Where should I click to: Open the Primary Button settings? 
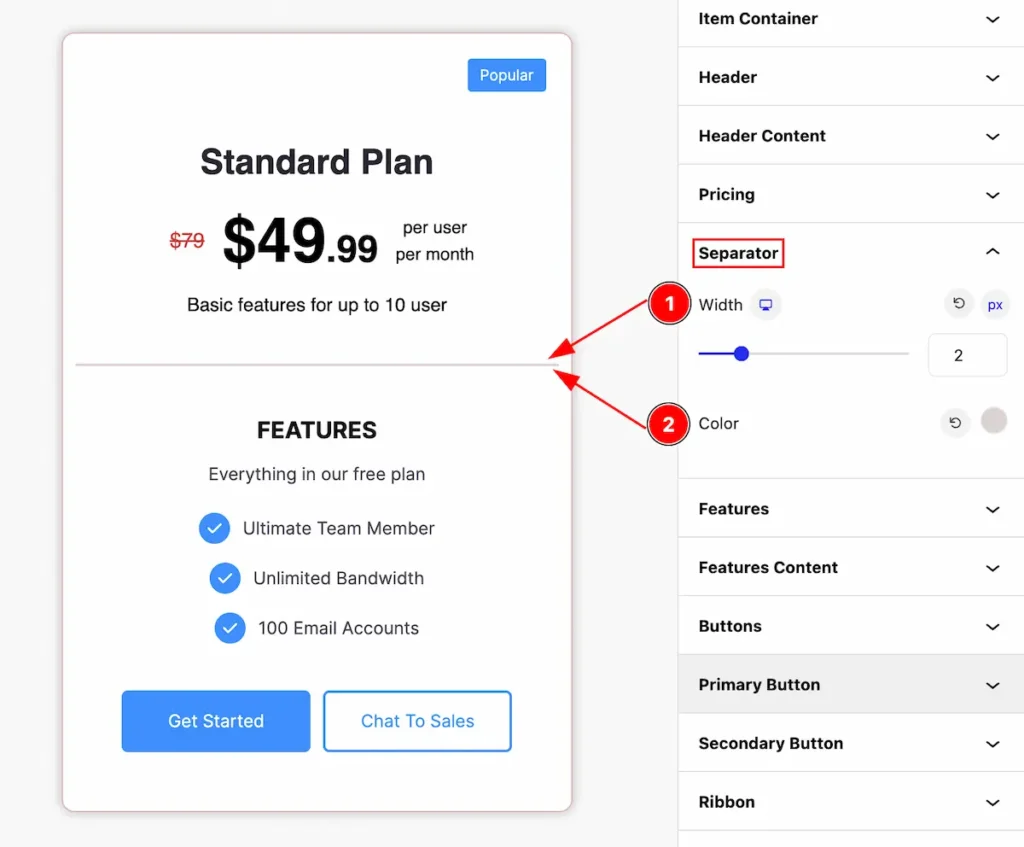[x=851, y=684]
